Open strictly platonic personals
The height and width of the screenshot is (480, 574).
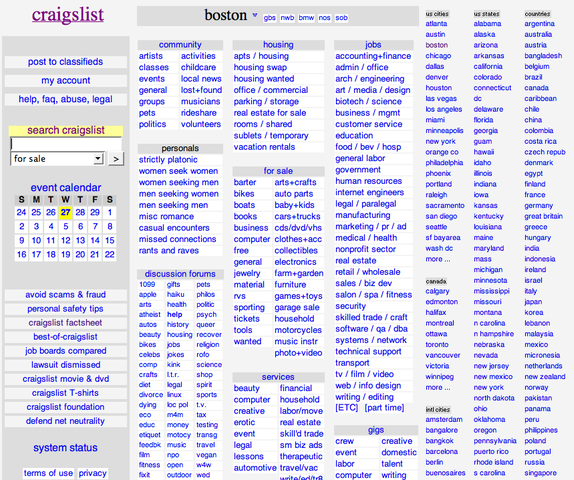[168, 160]
